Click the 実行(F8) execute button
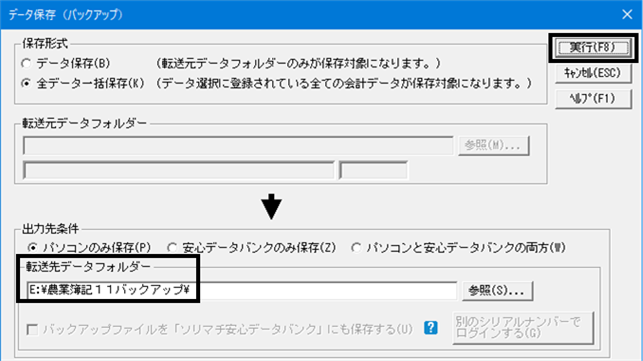 click(593, 48)
